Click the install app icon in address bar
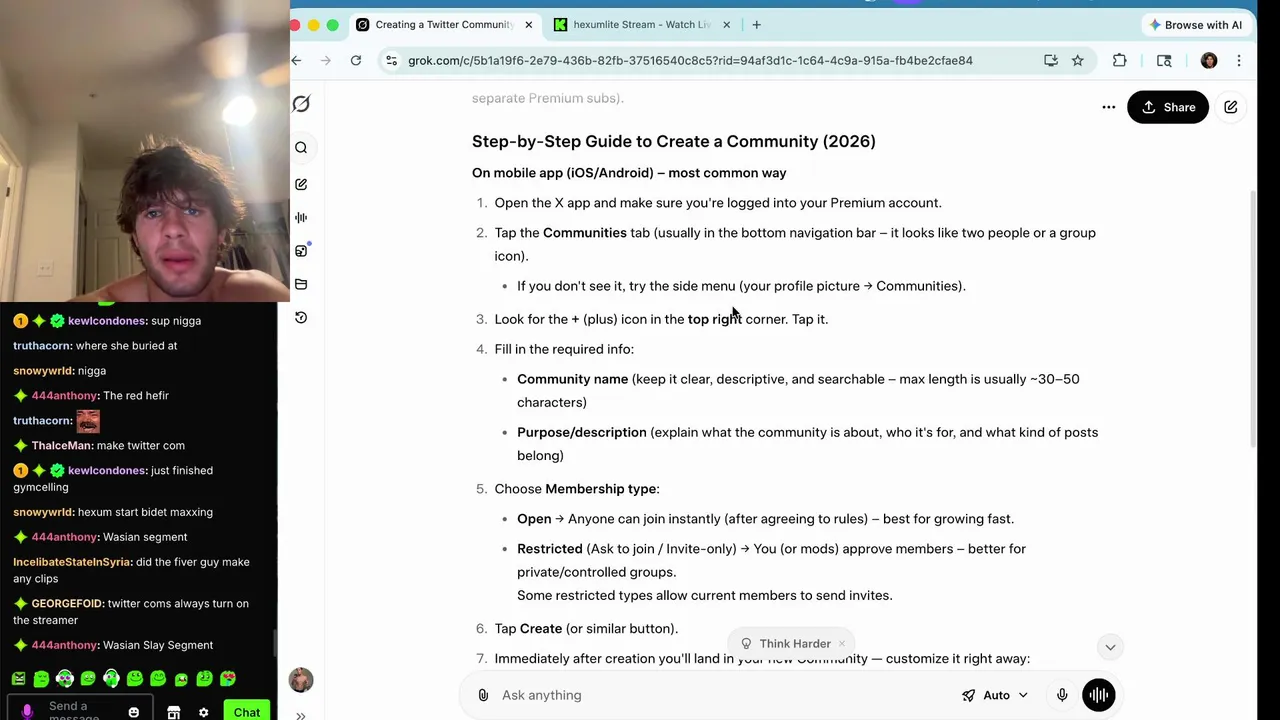The width and height of the screenshot is (1280, 720). coord(1051,61)
